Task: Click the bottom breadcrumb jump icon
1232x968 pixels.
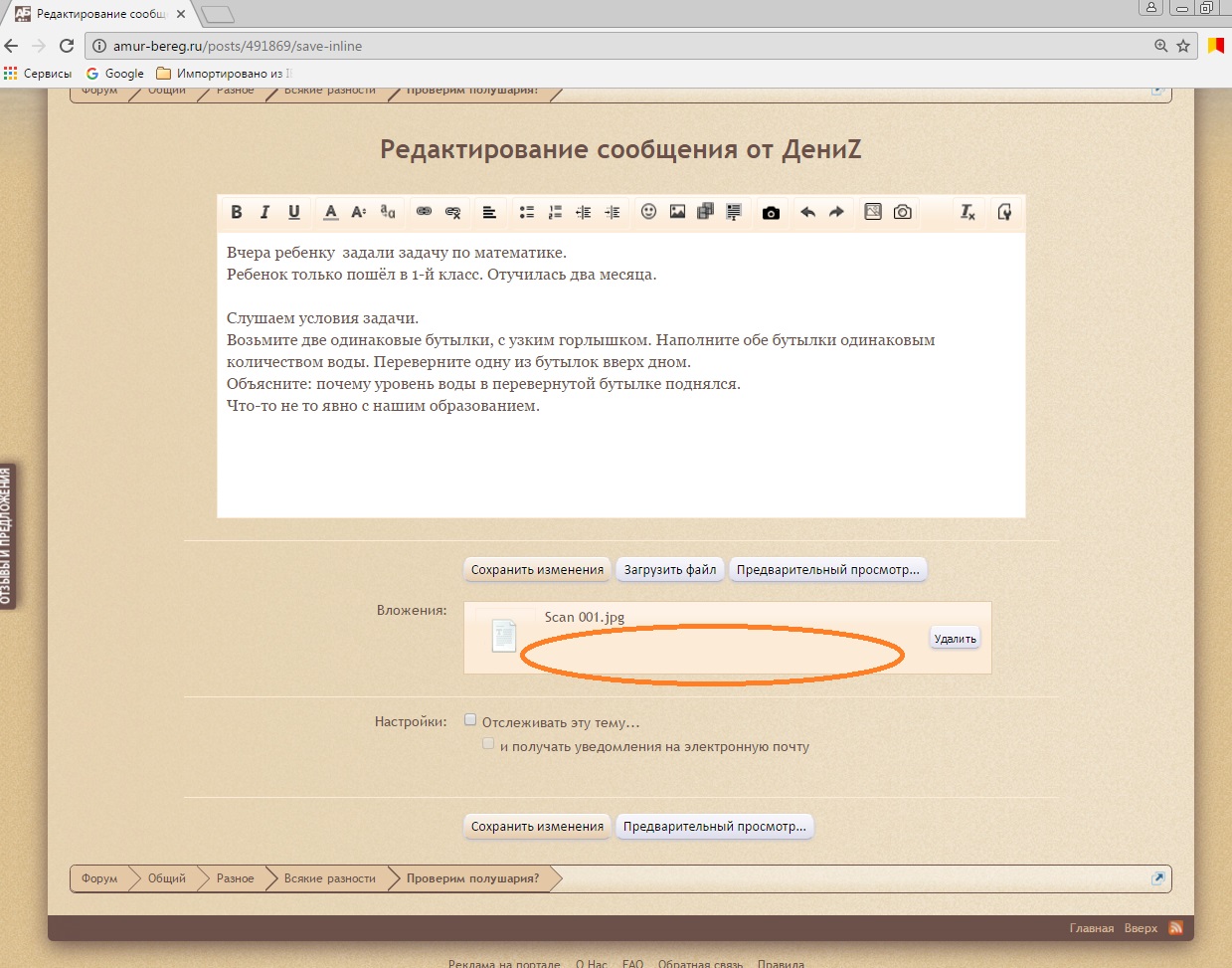Action: coord(1157,878)
